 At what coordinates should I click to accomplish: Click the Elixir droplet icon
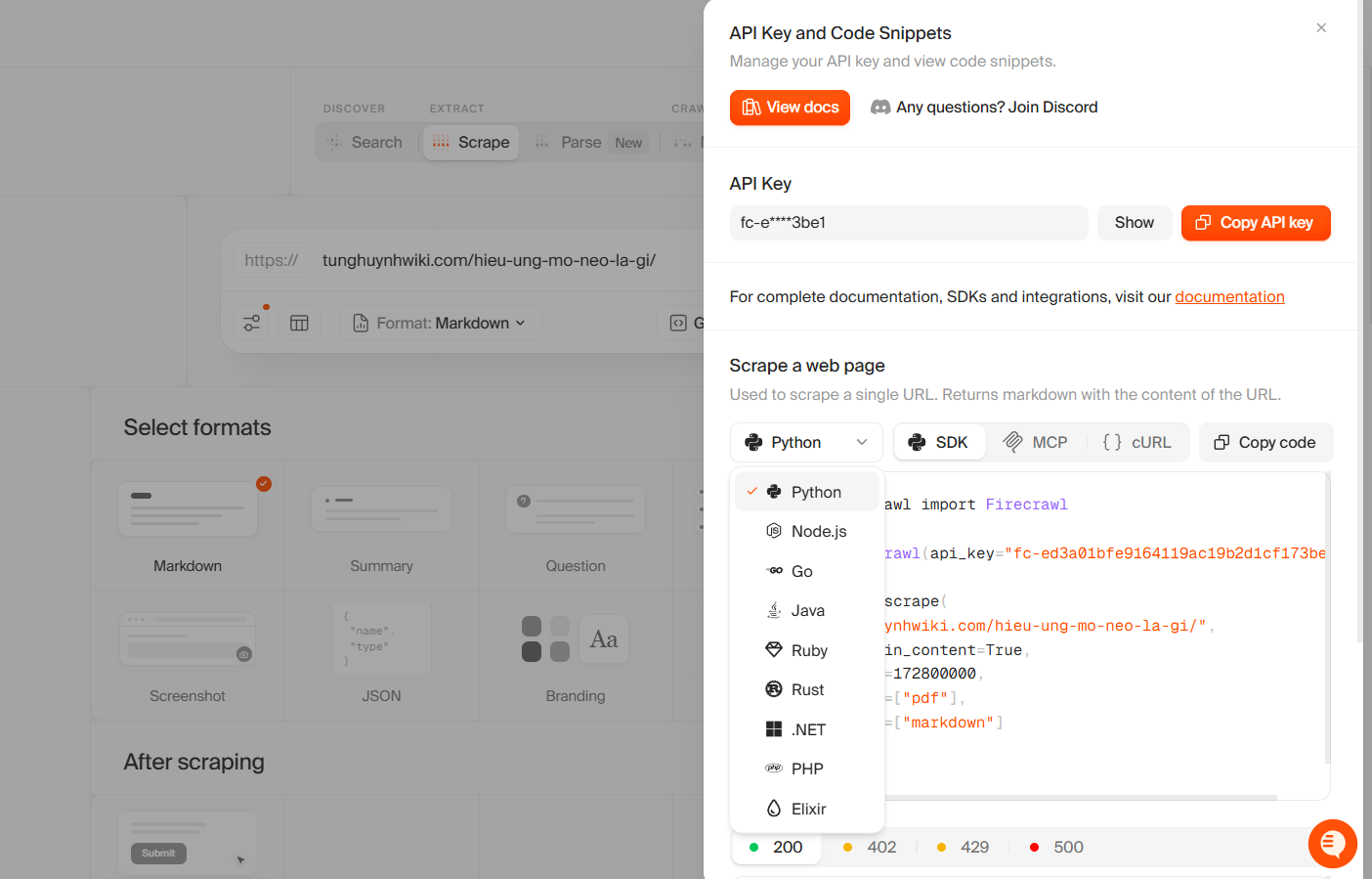tap(774, 809)
